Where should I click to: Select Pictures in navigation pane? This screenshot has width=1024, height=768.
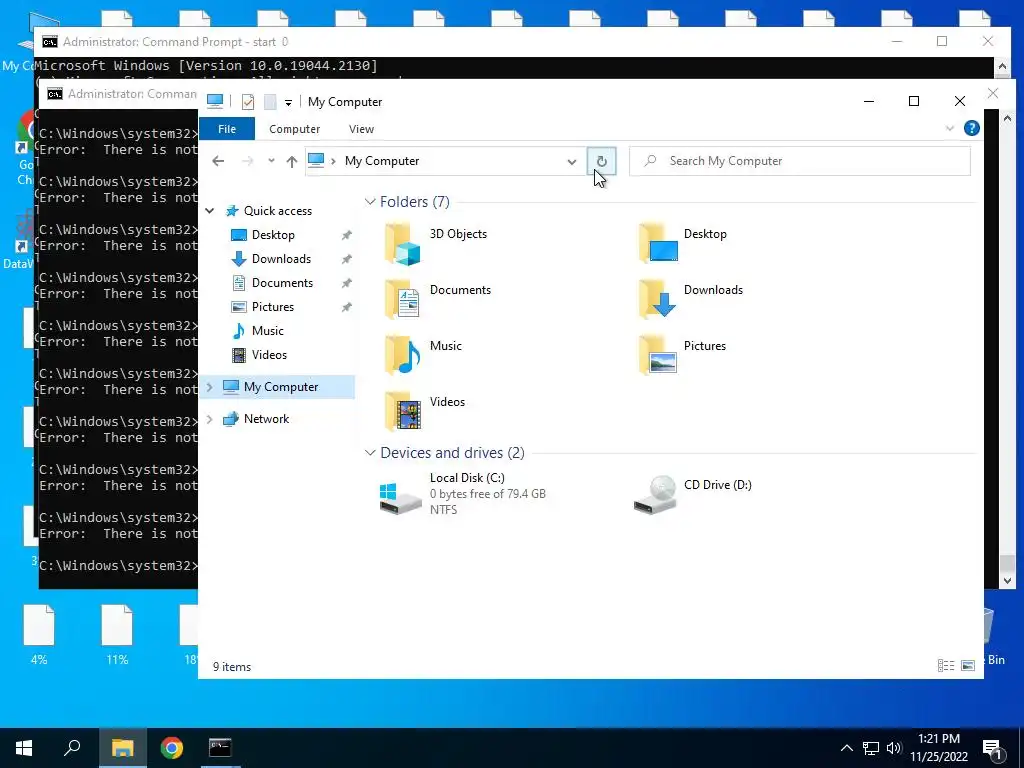272,307
